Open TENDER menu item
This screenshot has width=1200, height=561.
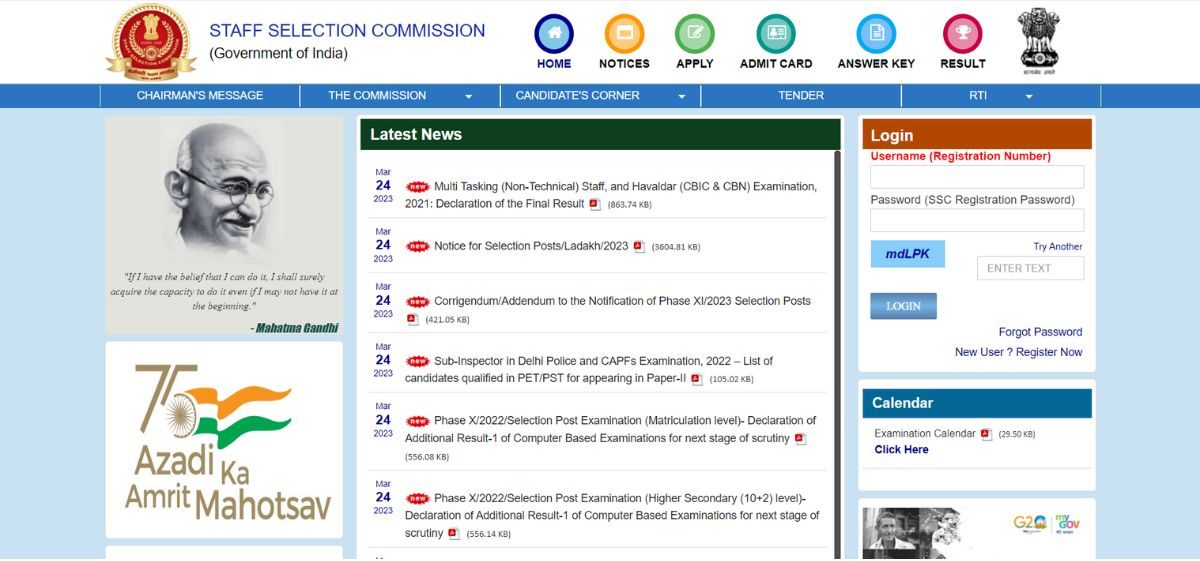tap(801, 96)
